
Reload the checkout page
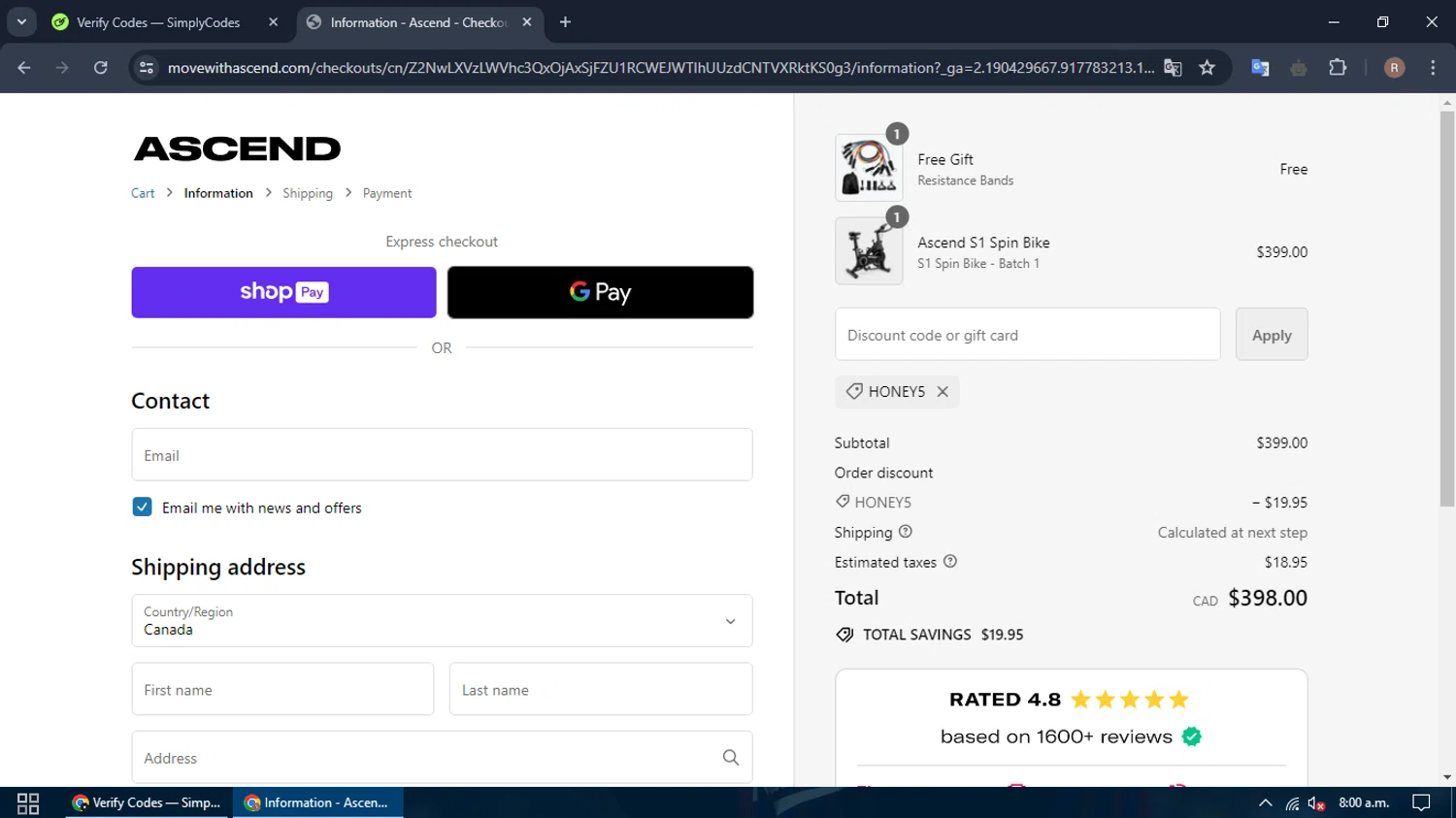point(101,68)
